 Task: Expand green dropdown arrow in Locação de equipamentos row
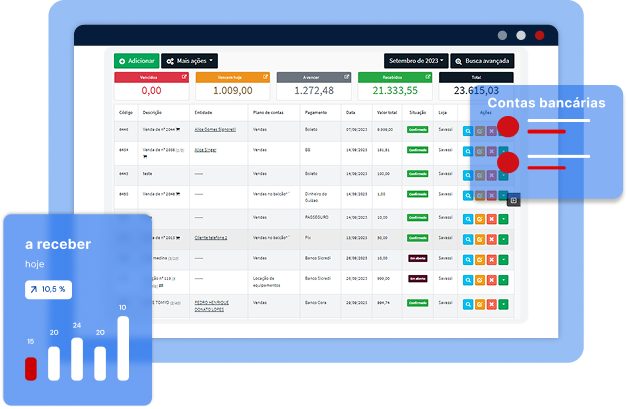coord(503,280)
